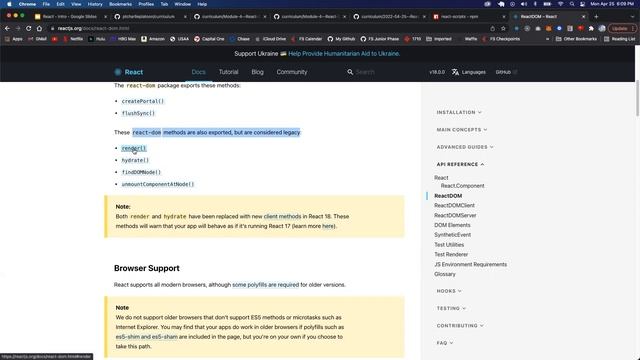Expand the Main Concepts sidebar section
Image resolution: width=640 pixels, height=360 pixels.
tap(462, 130)
